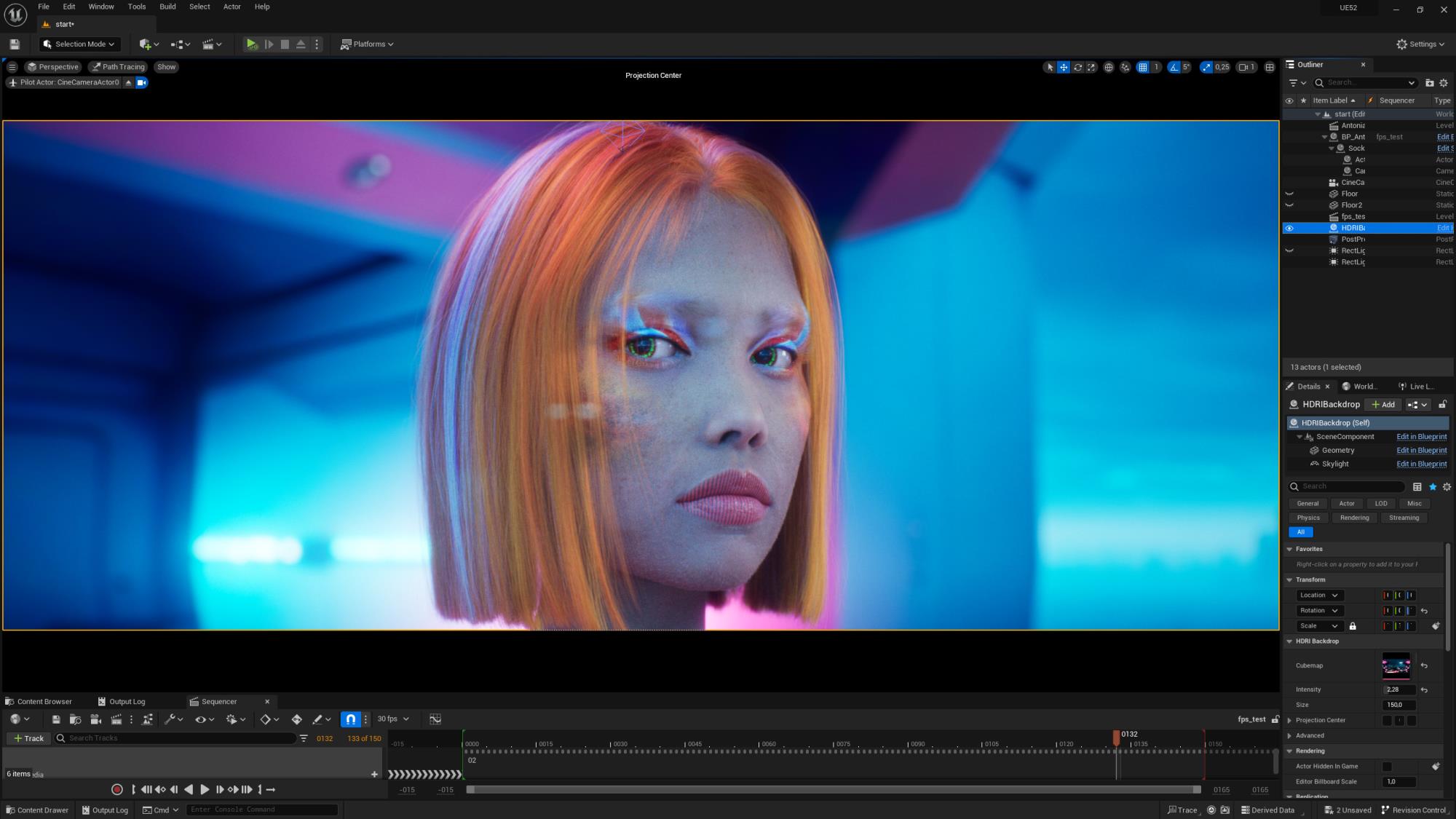Image resolution: width=1456 pixels, height=819 pixels.
Task: Open the World settings tab
Action: (1361, 387)
